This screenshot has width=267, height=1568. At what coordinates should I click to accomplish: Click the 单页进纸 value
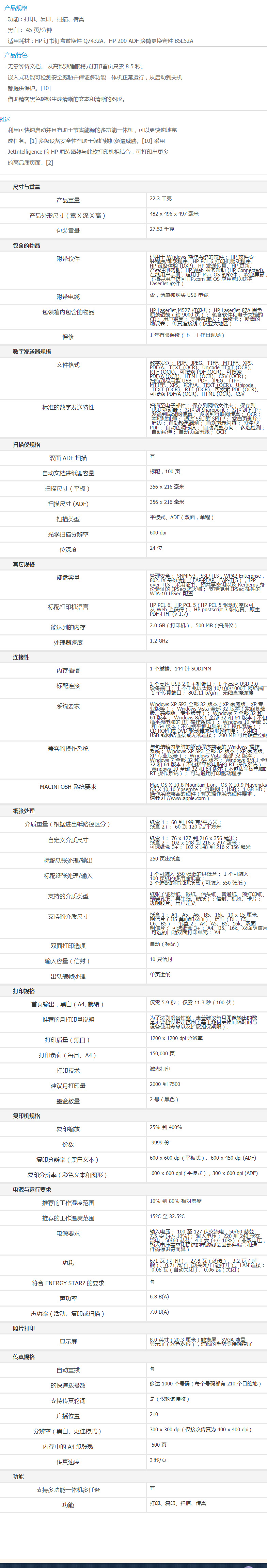[160, 974]
